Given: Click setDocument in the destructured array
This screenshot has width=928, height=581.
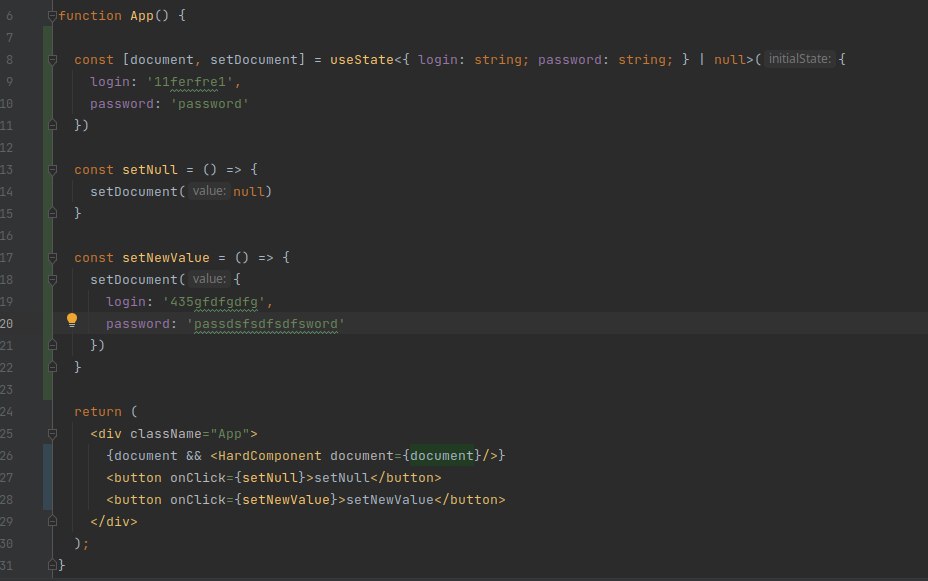Looking at the screenshot, I should (x=253, y=60).
